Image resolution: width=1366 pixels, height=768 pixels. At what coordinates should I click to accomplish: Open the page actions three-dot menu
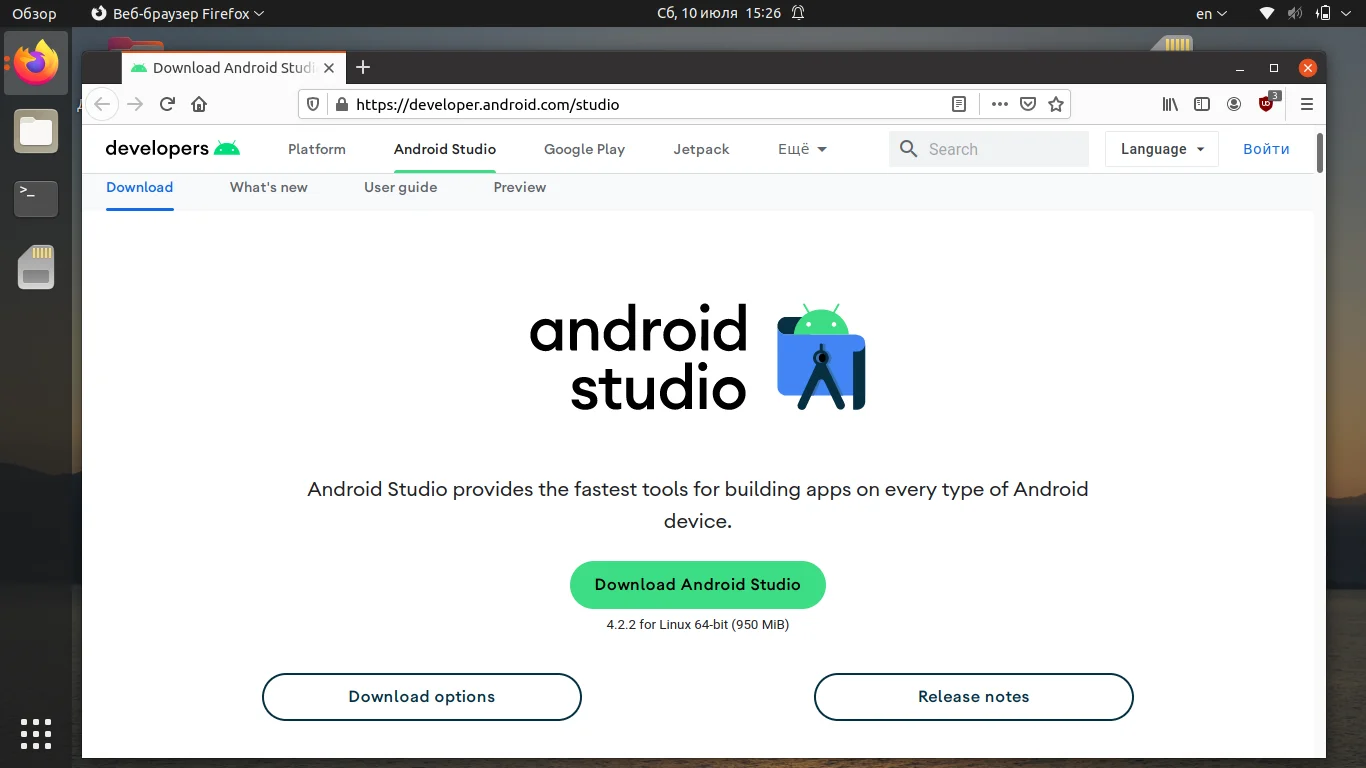[1000, 104]
